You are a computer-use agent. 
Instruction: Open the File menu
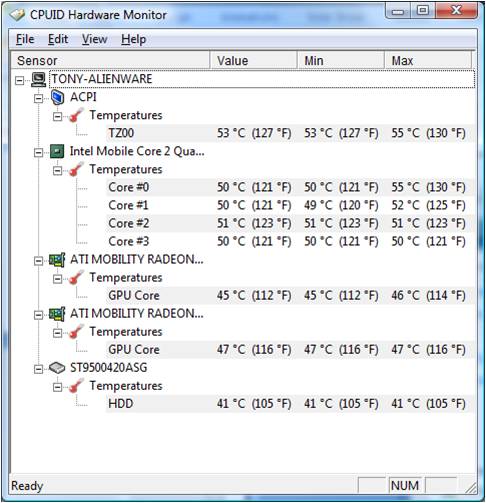tap(25, 39)
